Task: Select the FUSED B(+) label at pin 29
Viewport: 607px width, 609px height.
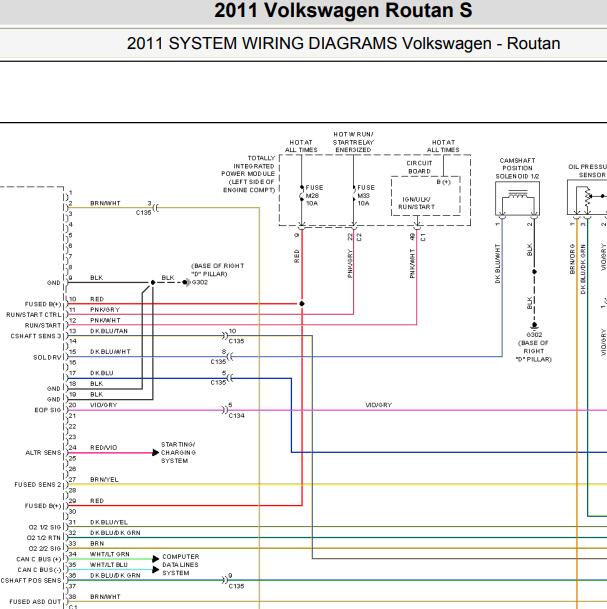Action: 43,506
